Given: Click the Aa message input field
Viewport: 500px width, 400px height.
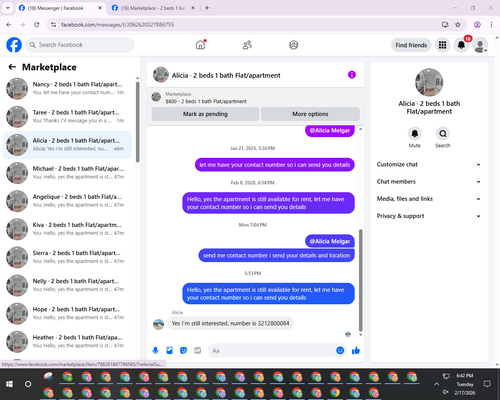Looking at the screenshot, I should [272, 350].
